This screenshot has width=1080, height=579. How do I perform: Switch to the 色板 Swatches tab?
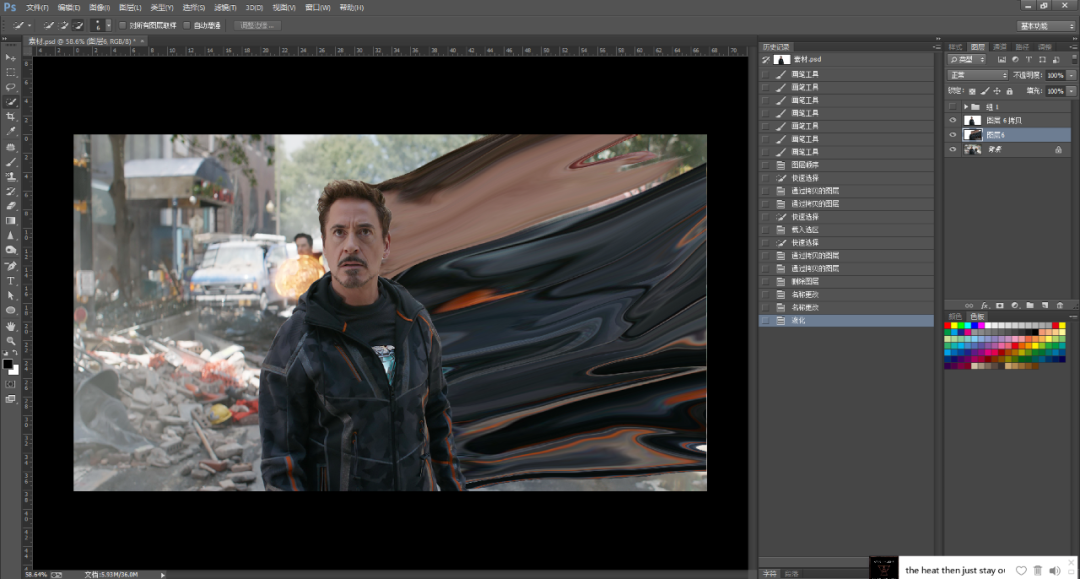point(977,317)
